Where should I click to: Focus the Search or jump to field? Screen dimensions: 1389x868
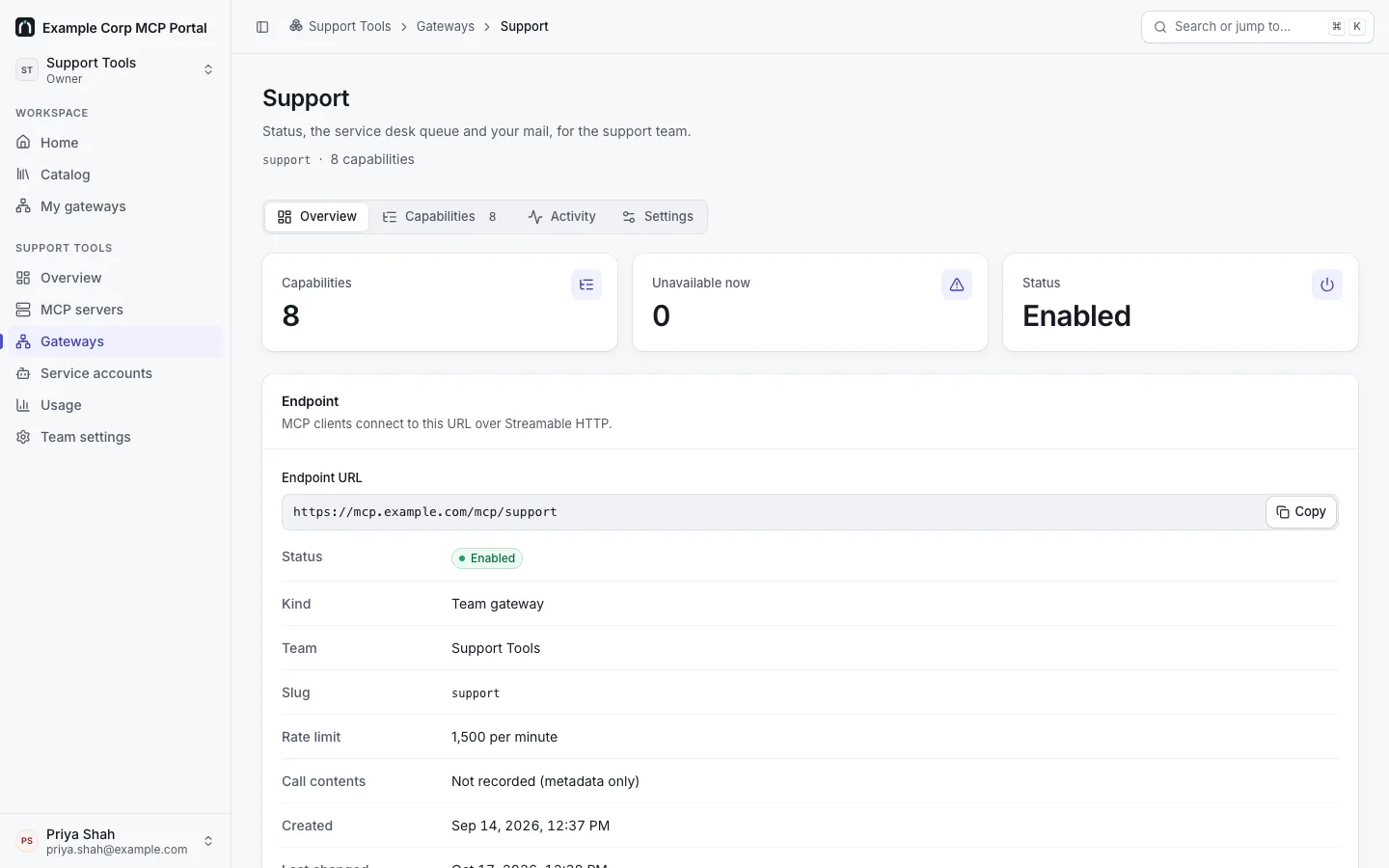pyautogui.click(x=1258, y=27)
